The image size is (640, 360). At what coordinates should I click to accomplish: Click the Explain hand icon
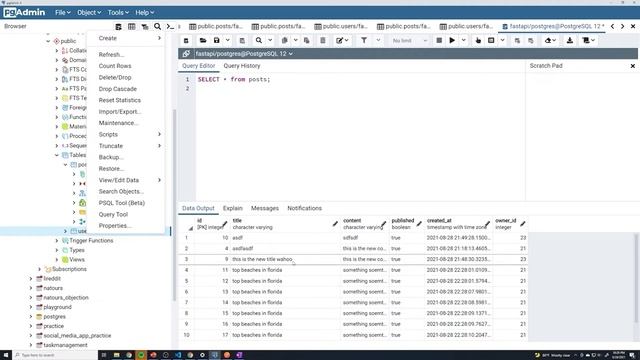[478, 40]
